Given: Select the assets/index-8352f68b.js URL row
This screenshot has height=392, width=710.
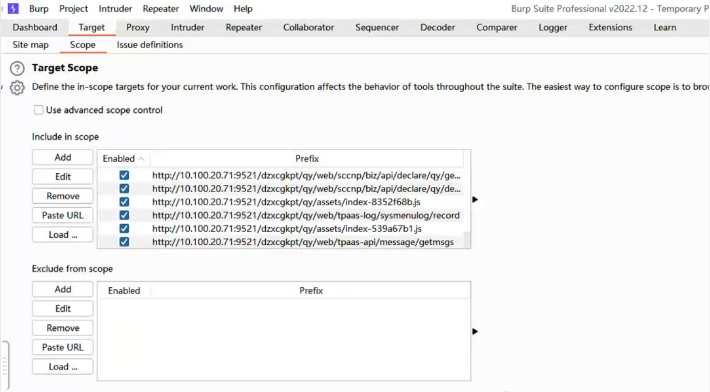Looking at the screenshot, I should tap(281, 202).
